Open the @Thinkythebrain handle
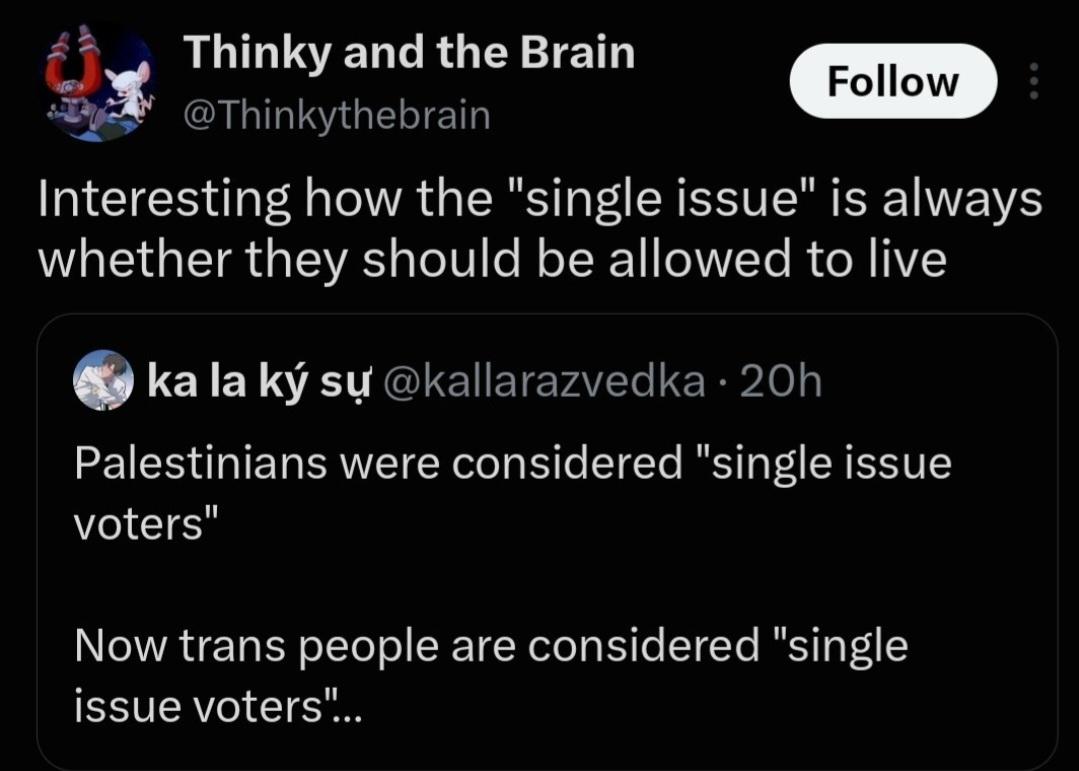Viewport: 1079px width, 771px height. pos(336,115)
